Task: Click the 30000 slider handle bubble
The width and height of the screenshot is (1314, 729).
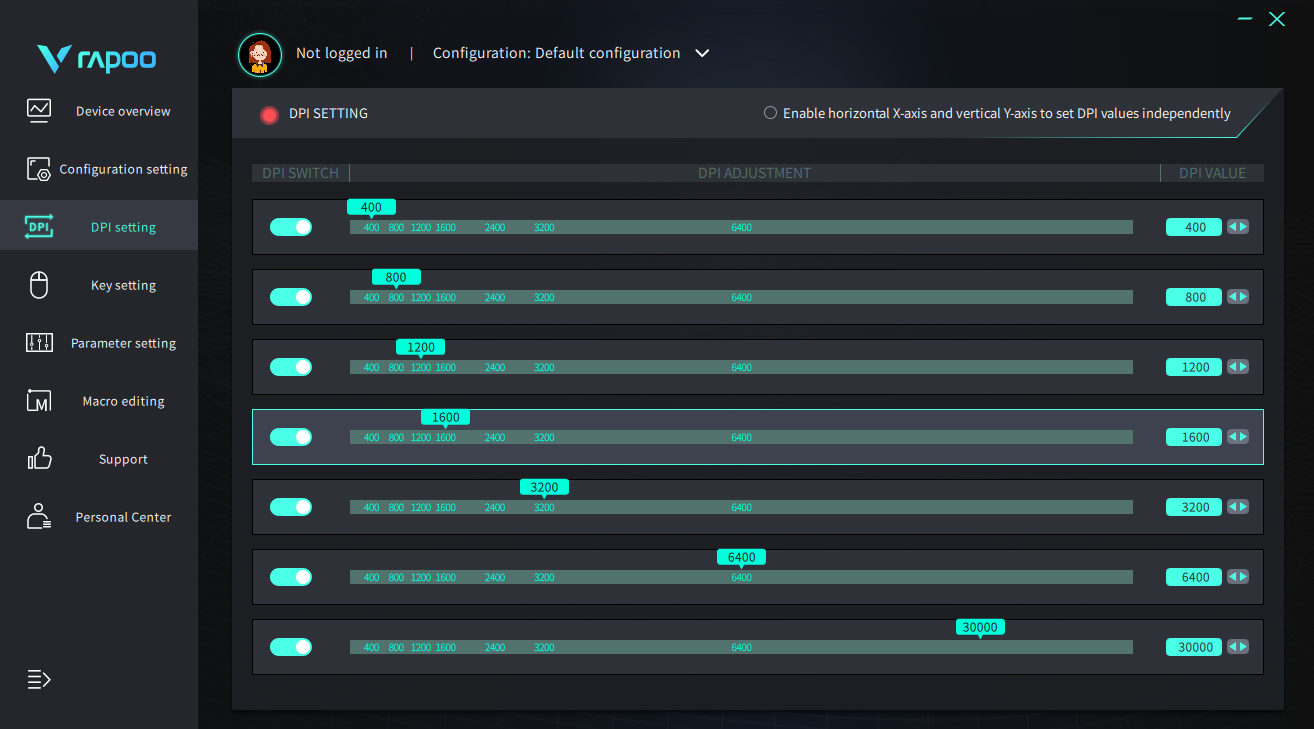Action: [979, 627]
